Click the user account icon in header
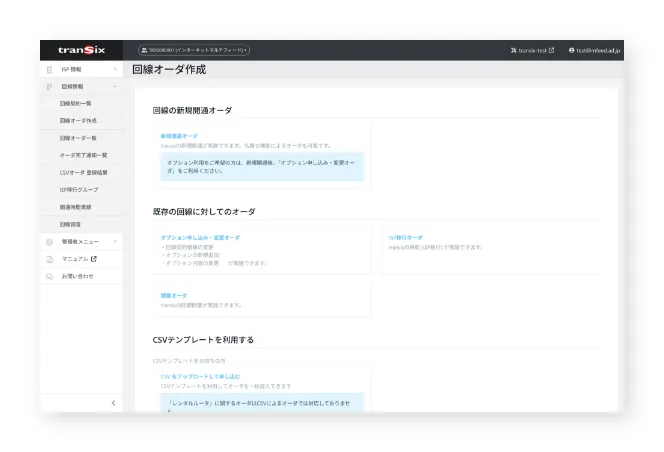Screen dimensions: 664x452 click(x=571, y=50)
